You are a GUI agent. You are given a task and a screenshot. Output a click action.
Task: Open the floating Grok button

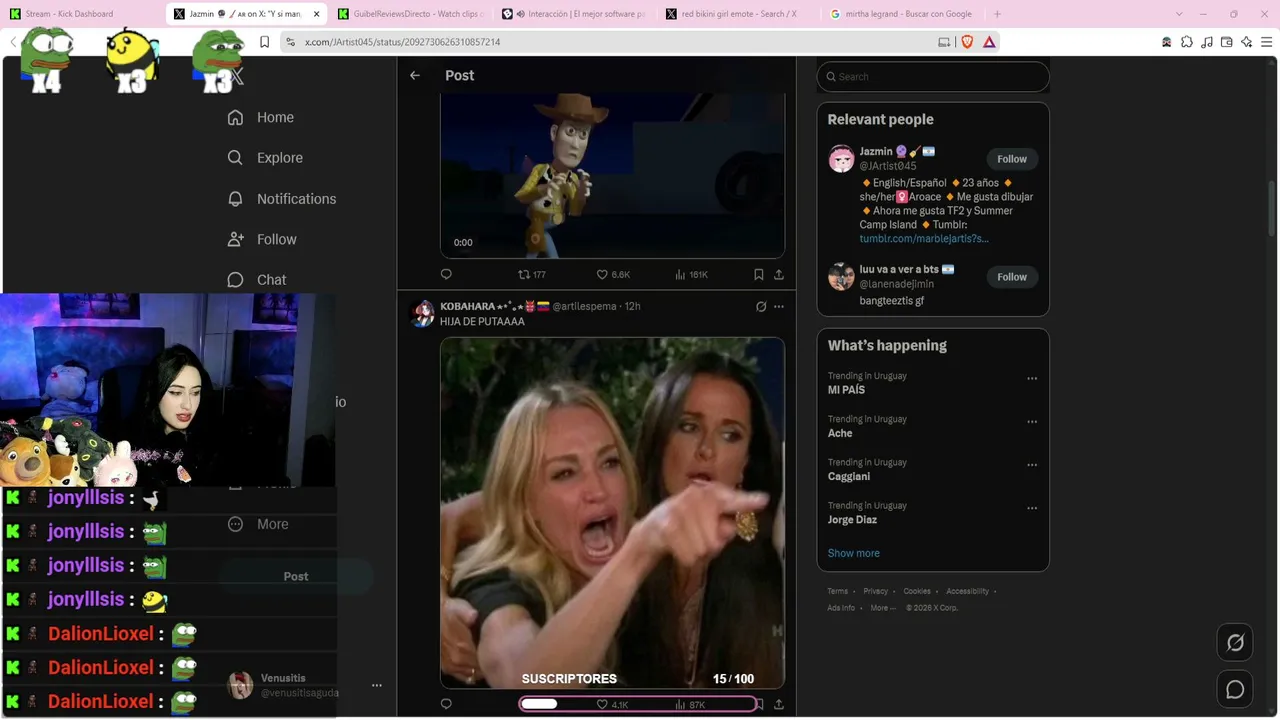tap(1235, 643)
